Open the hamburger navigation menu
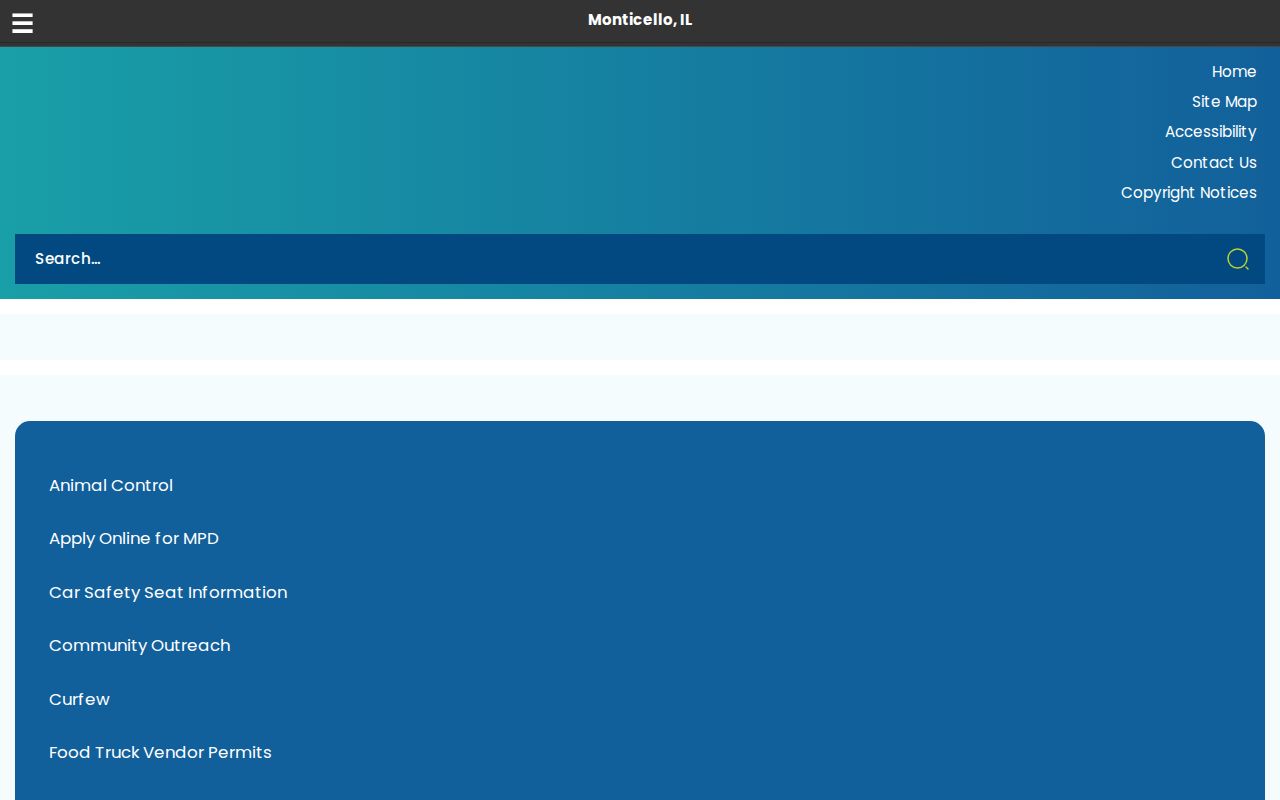The height and width of the screenshot is (800, 1280). 22,23
